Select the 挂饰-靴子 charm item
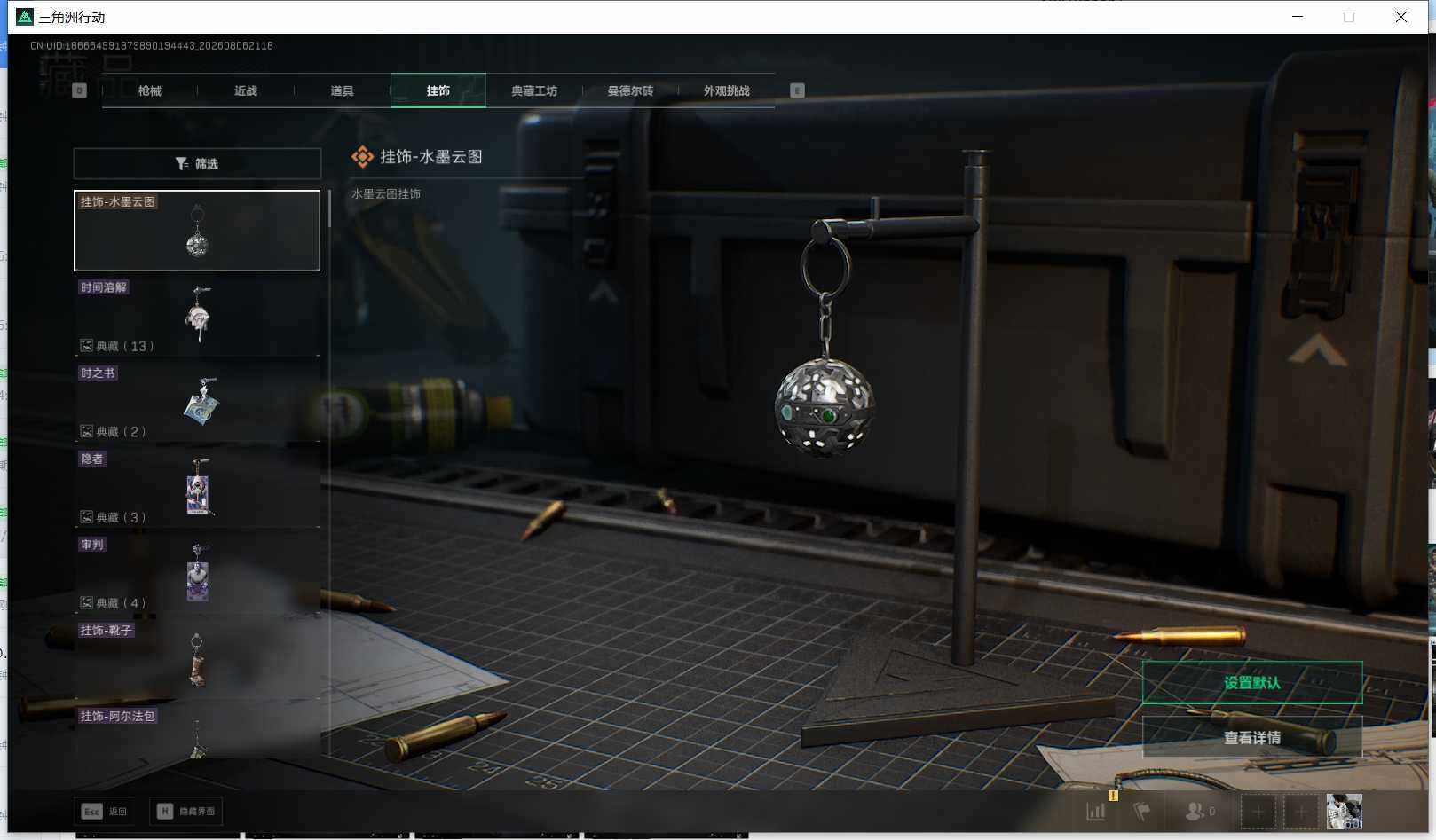The width and height of the screenshot is (1436, 840). click(x=197, y=658)
